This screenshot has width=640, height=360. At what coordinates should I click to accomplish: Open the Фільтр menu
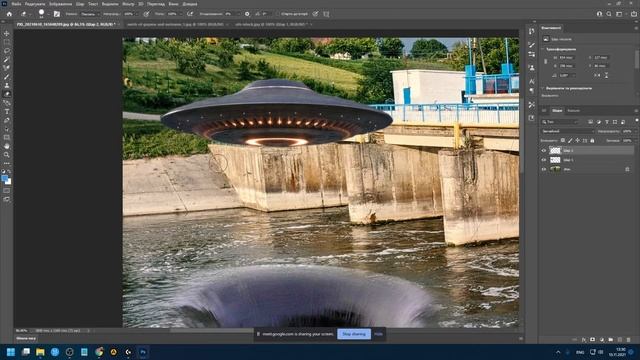tap(128, 4)
